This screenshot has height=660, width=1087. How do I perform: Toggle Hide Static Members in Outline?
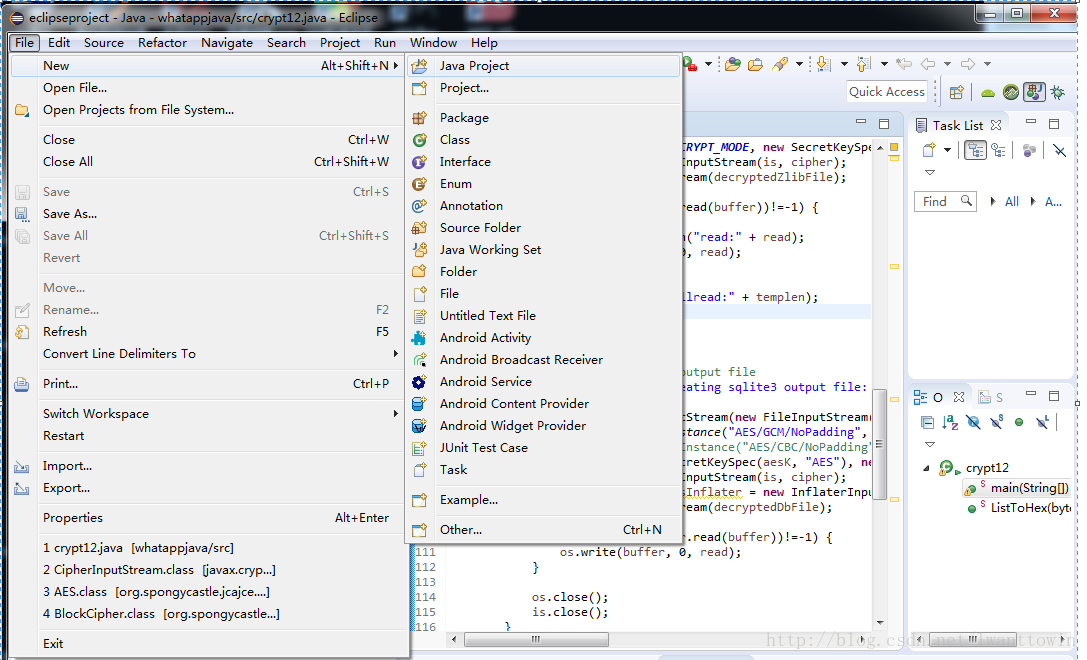tap(996, 422)
